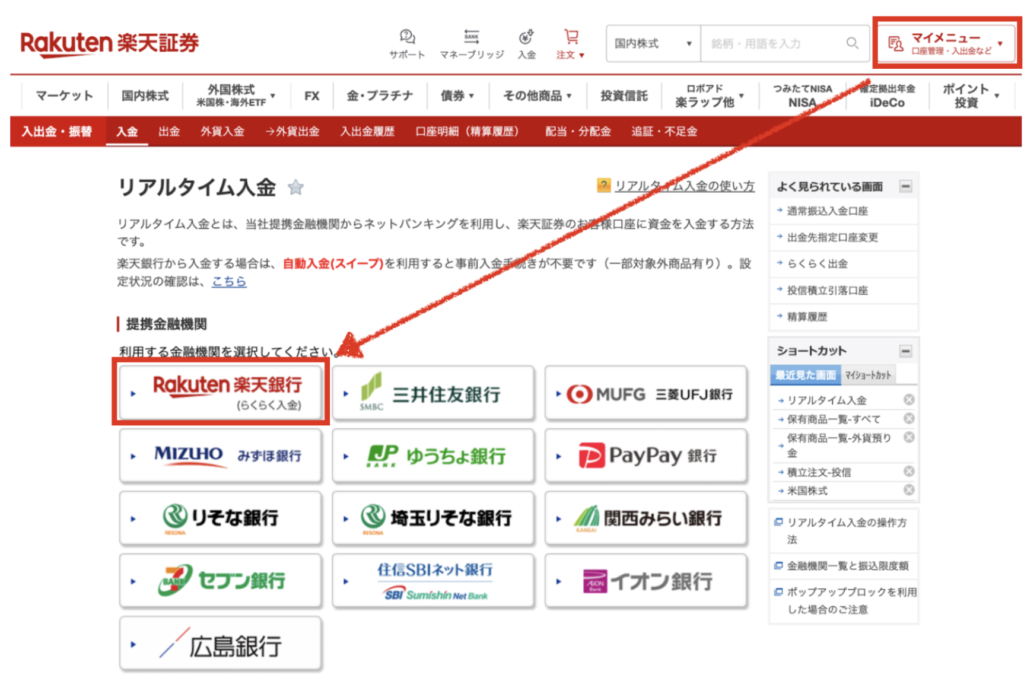The image size is (1024, 681).
Task: Select イオン銀行 bank
Action: coord(646,580)
